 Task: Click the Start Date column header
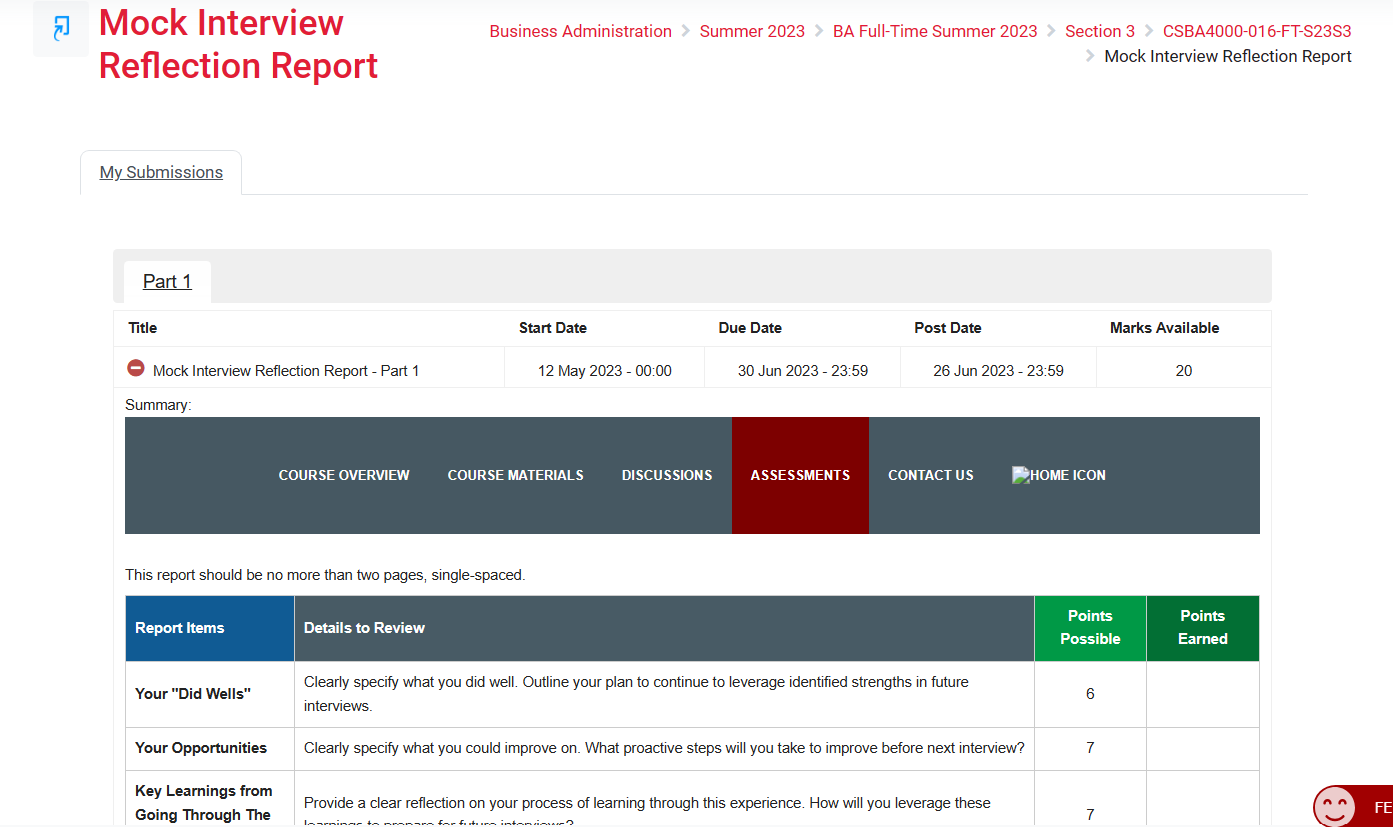point(553,328)
